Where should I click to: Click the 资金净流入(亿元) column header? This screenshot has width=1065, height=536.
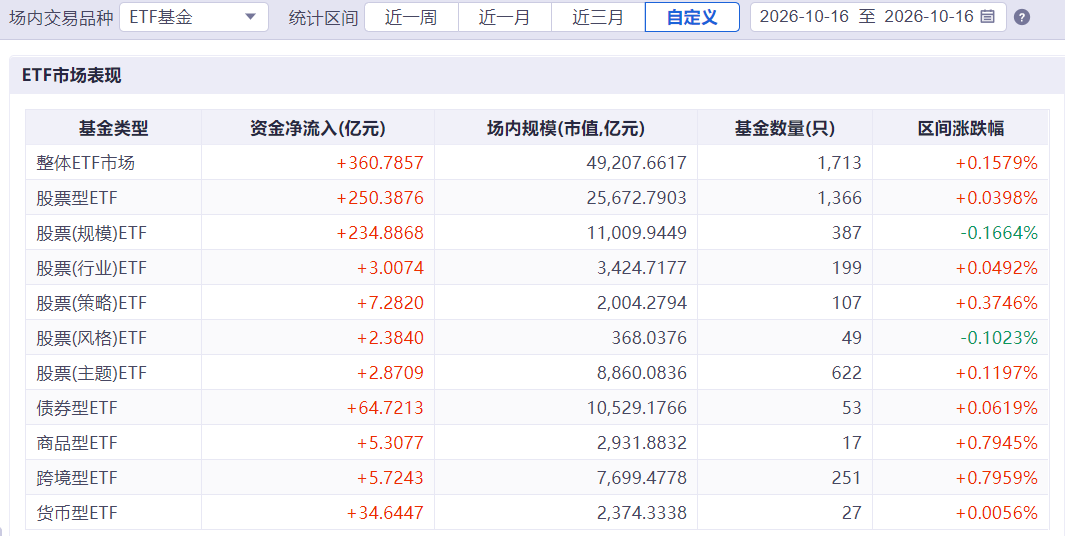pyautogui.click(x=318, y=128)
